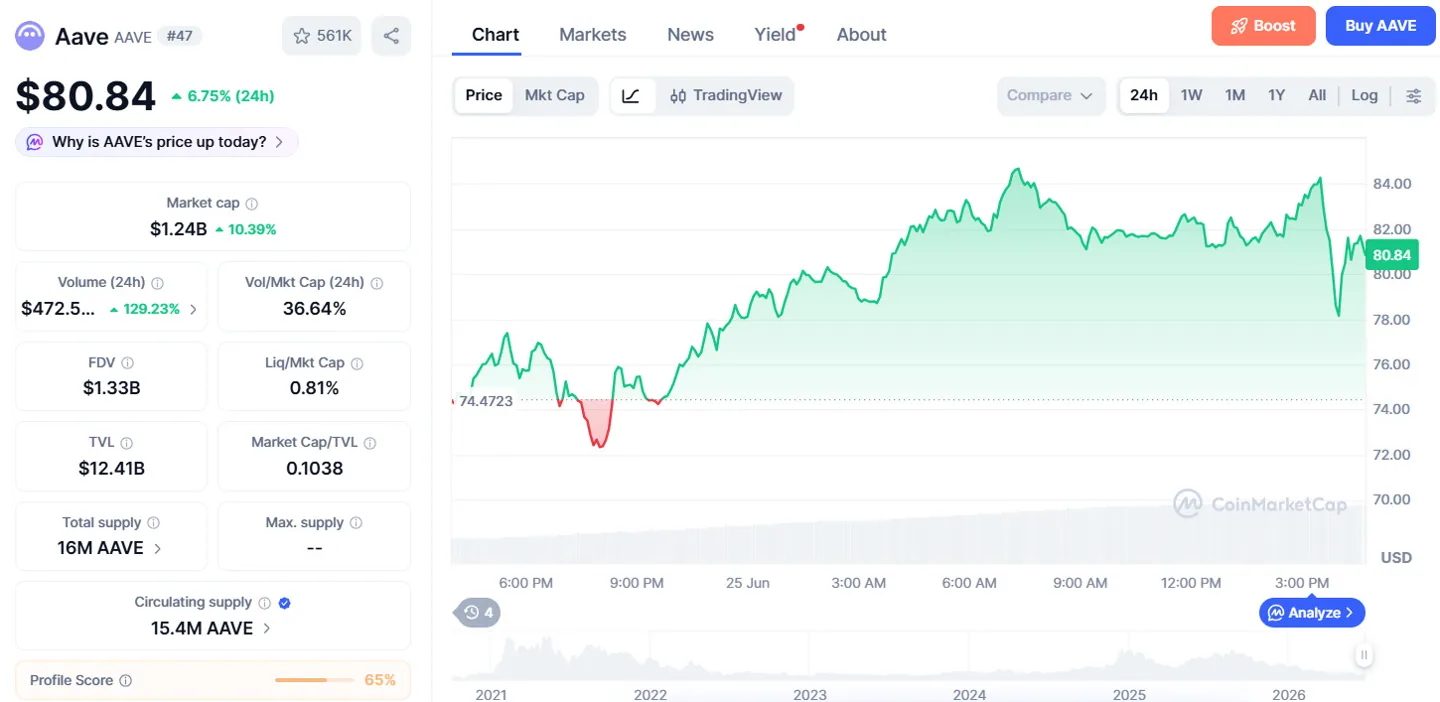
Task: Set chart range to 1W
Action: point(1191,95)
